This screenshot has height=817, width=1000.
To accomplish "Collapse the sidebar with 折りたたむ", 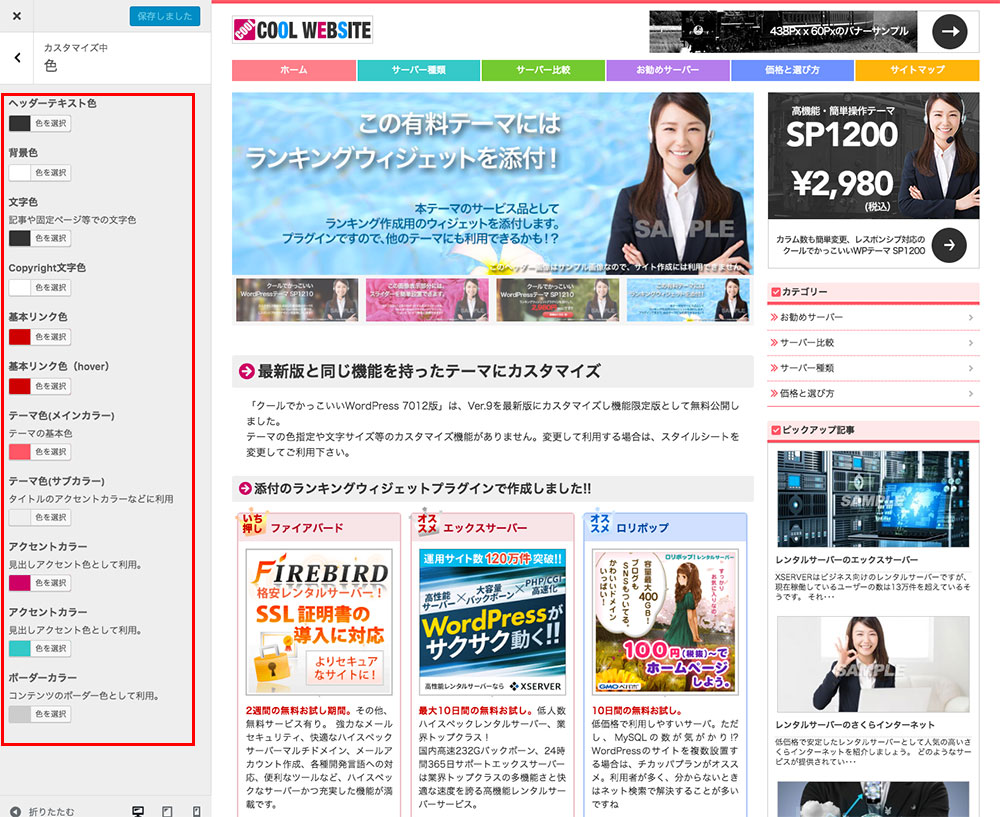I will (x=42, y=811).
